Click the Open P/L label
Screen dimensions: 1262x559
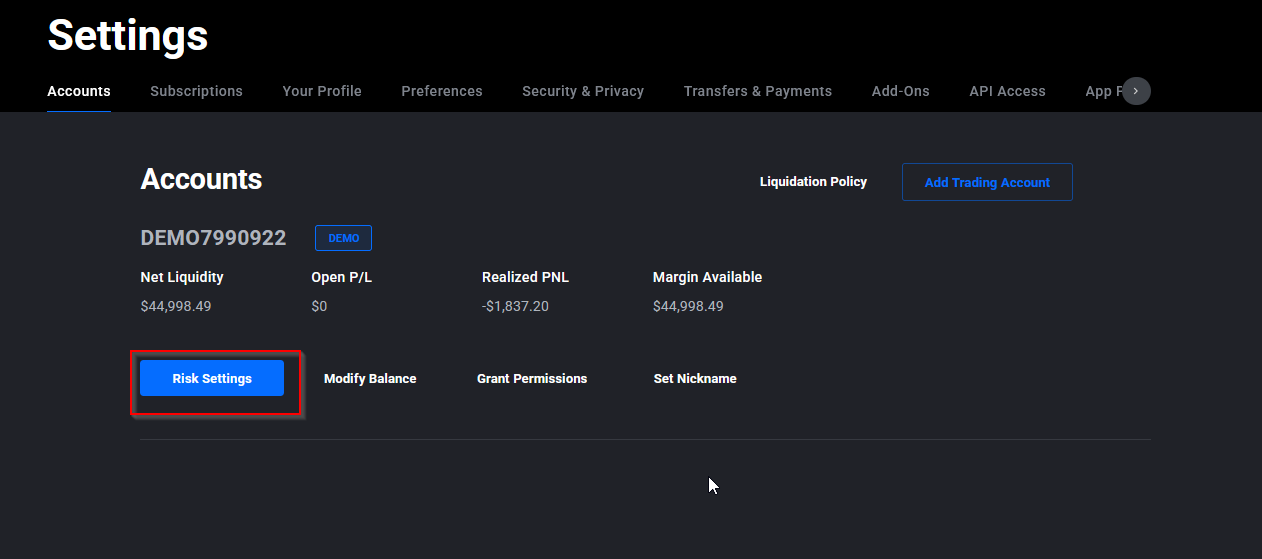pyautogui.click(x=341, y=277)
